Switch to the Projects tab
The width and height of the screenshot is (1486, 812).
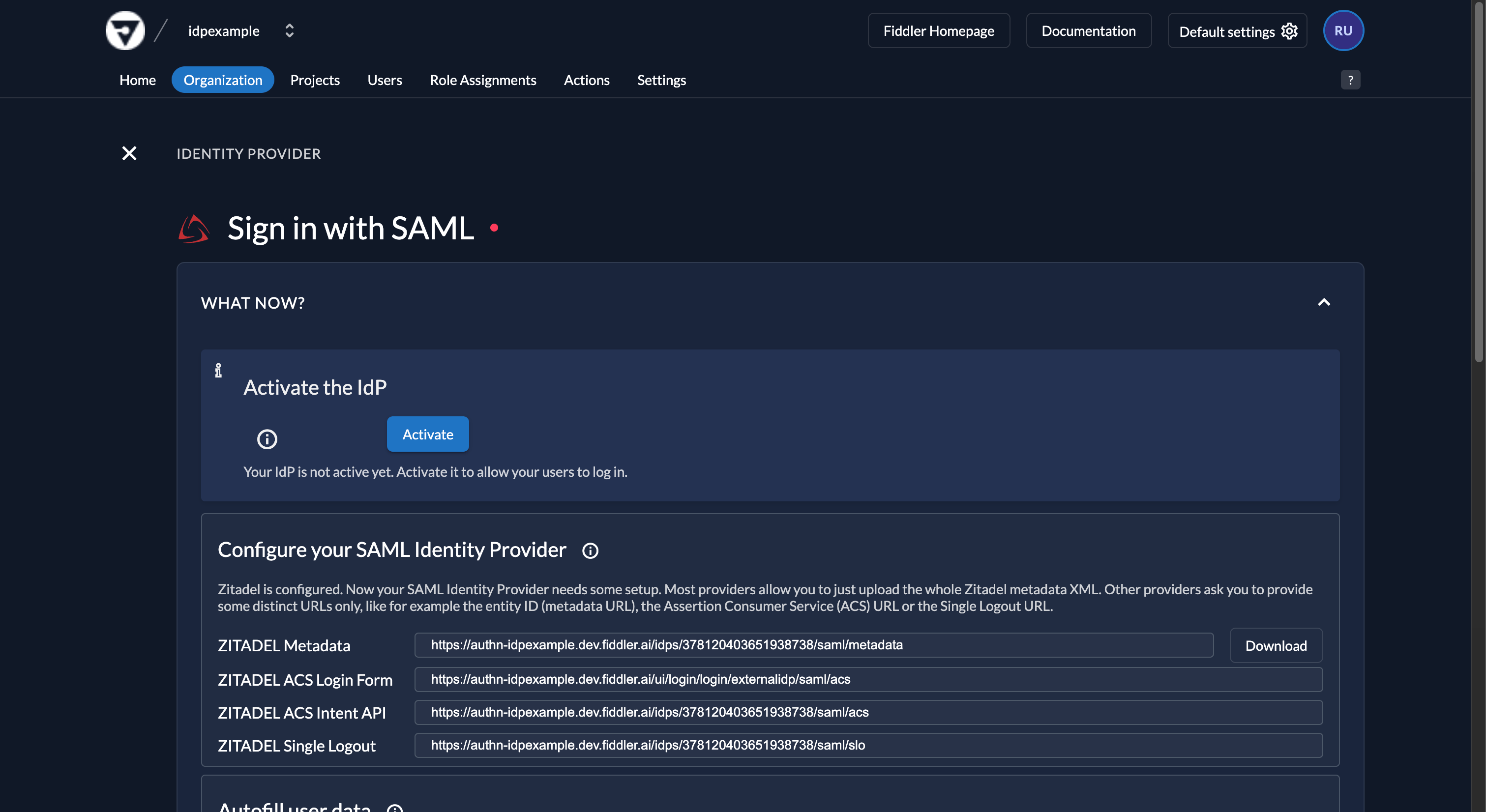[315, 80]
